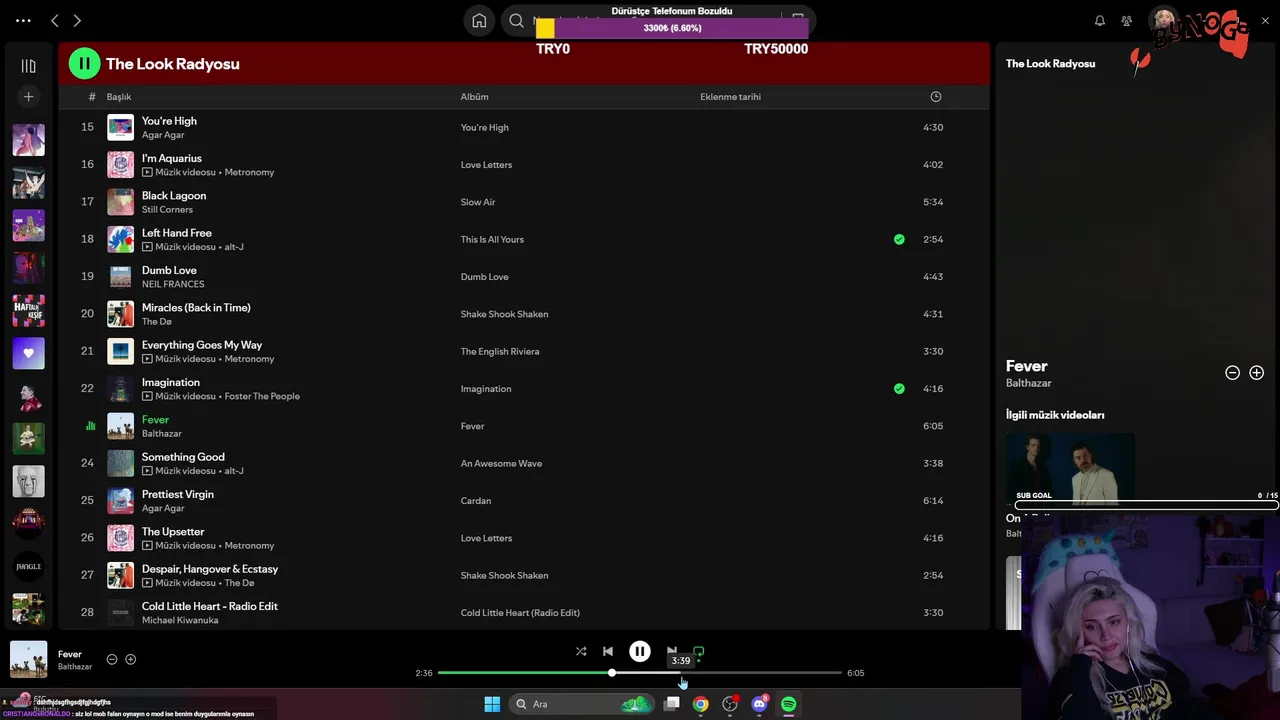Image resolution: width=1280 pixels, height=720 pixels.
Task: Sort tracks by the Eklenme tarihi column
Action: tap(730, 97)
